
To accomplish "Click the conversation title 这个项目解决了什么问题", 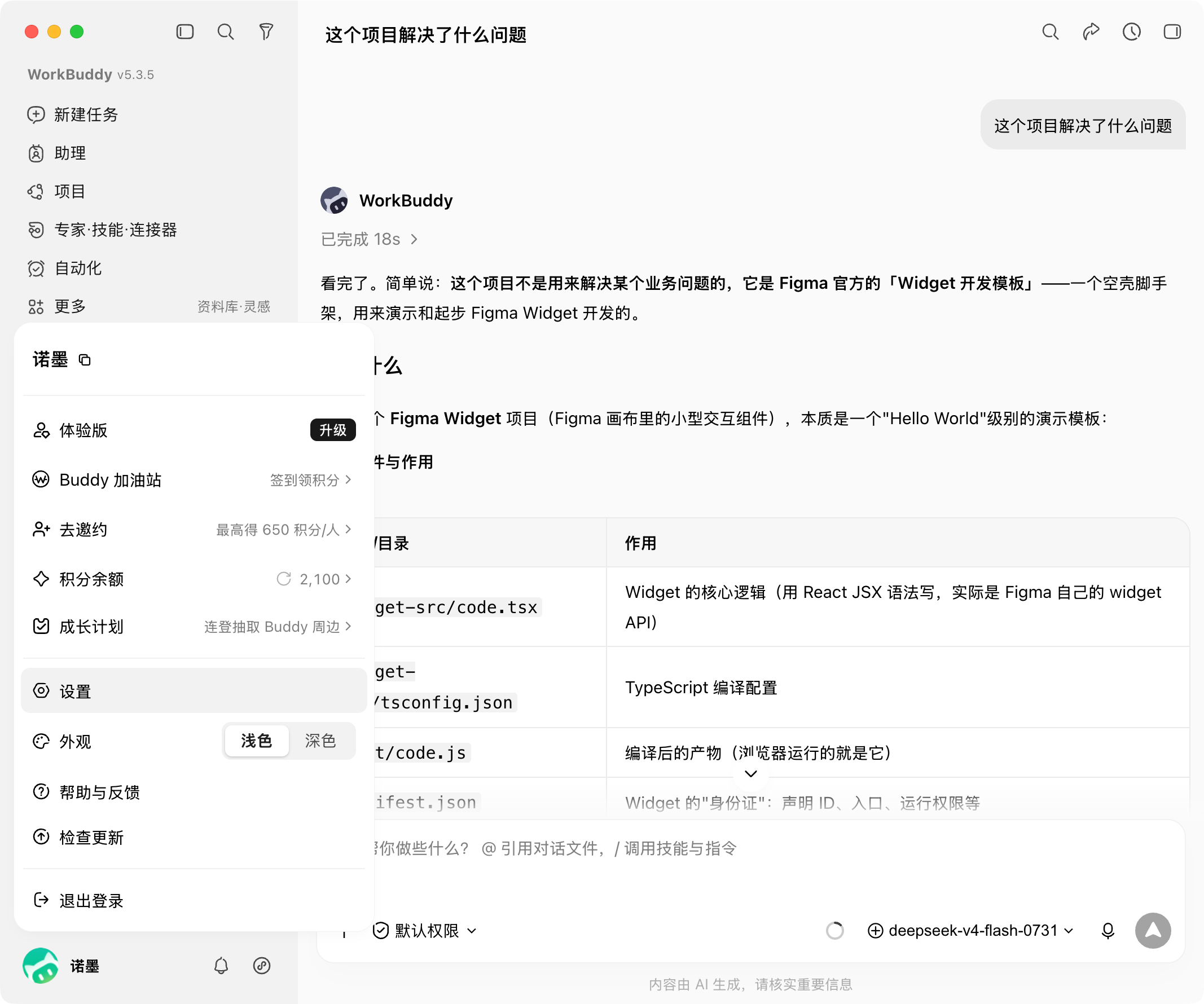I will 425,34.
